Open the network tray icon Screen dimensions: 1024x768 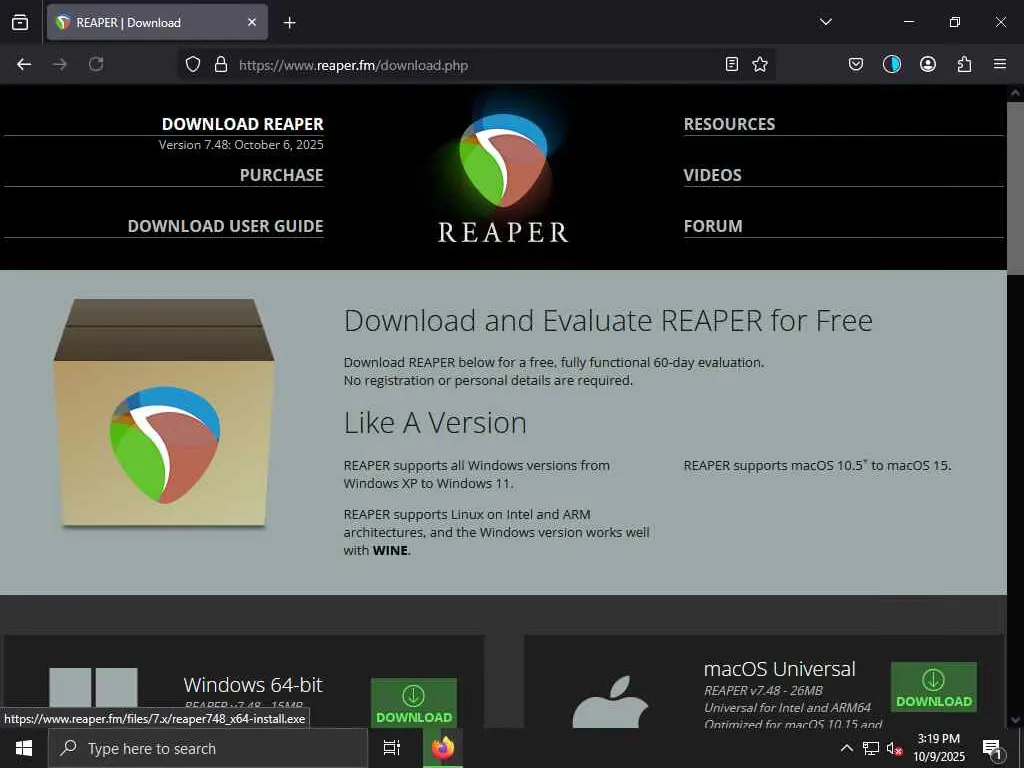871,748
